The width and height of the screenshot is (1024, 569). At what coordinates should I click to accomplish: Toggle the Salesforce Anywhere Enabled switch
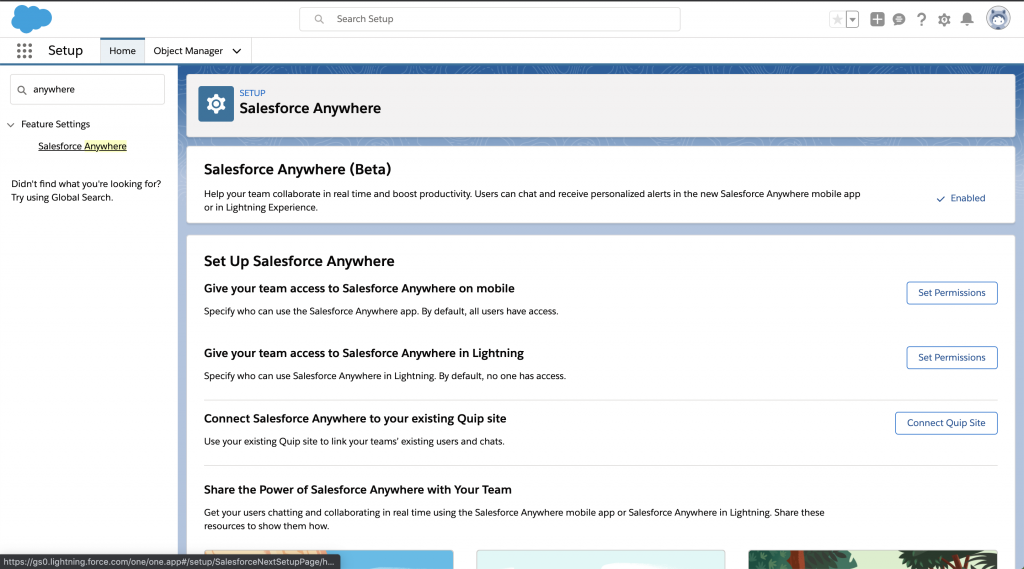961,199
